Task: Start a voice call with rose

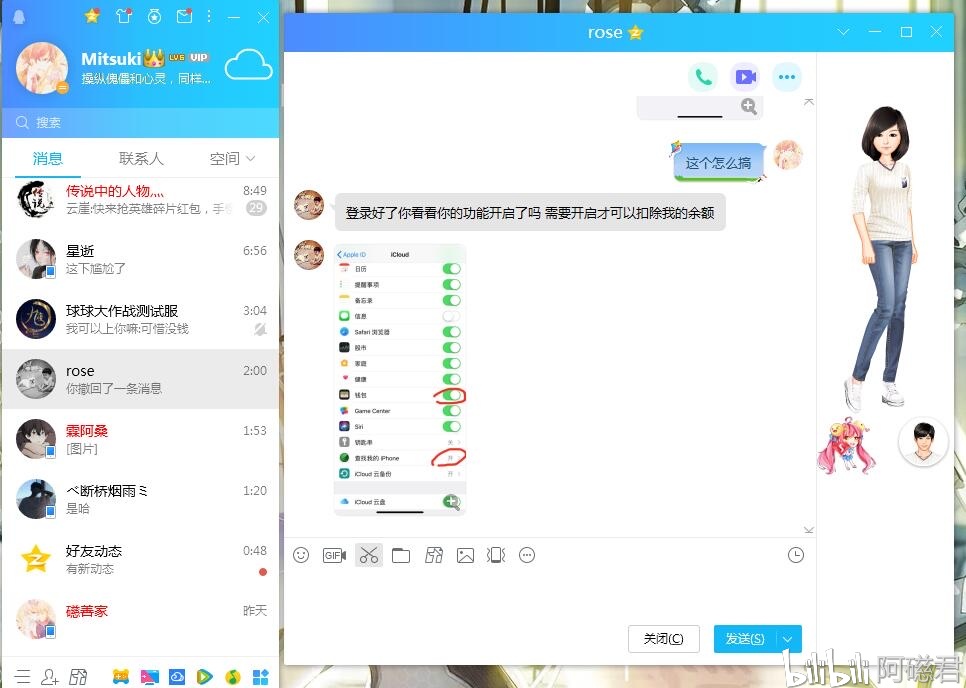Action: tap(703, 77)
